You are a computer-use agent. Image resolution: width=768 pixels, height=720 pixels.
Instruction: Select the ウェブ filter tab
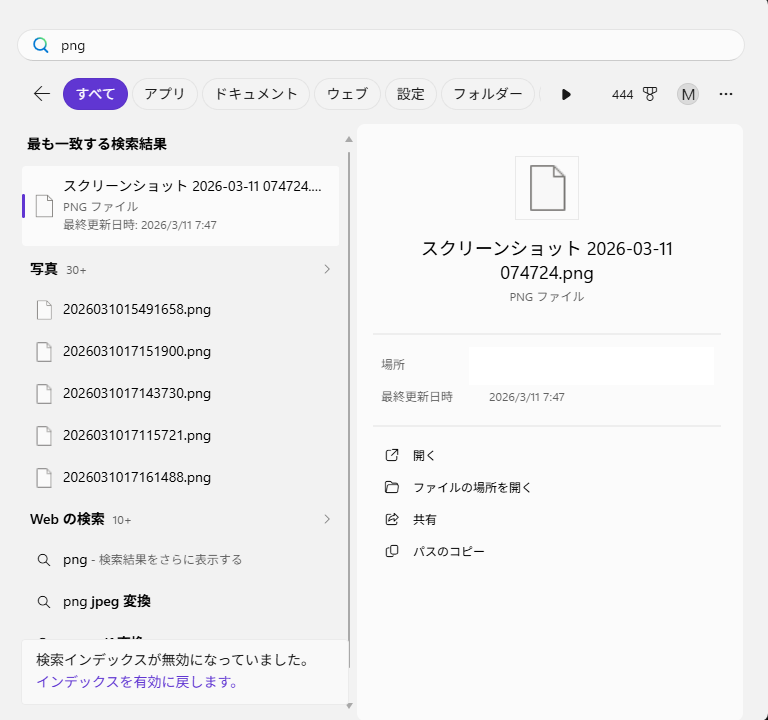(347, 94)
